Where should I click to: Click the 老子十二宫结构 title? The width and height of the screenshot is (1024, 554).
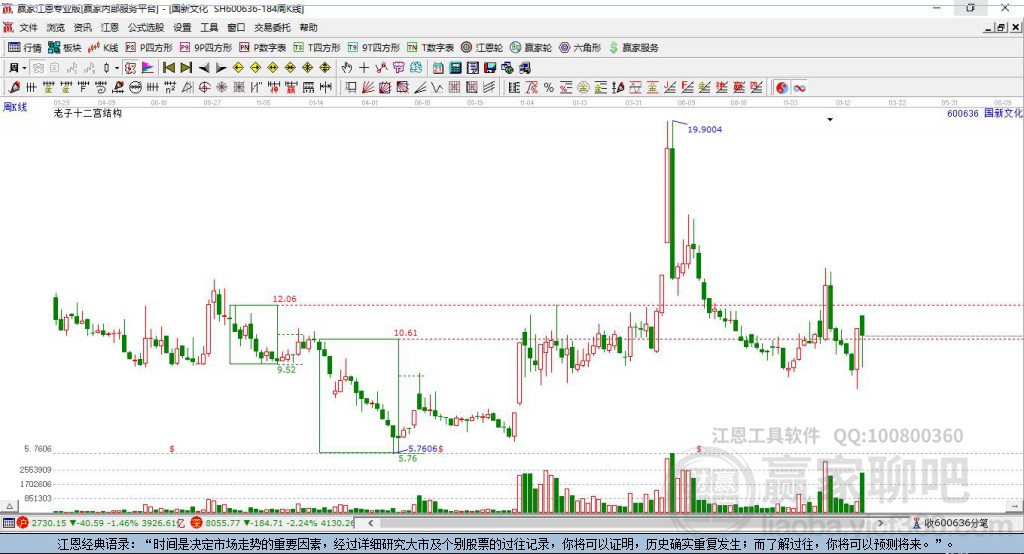click(x=88, y=113)
